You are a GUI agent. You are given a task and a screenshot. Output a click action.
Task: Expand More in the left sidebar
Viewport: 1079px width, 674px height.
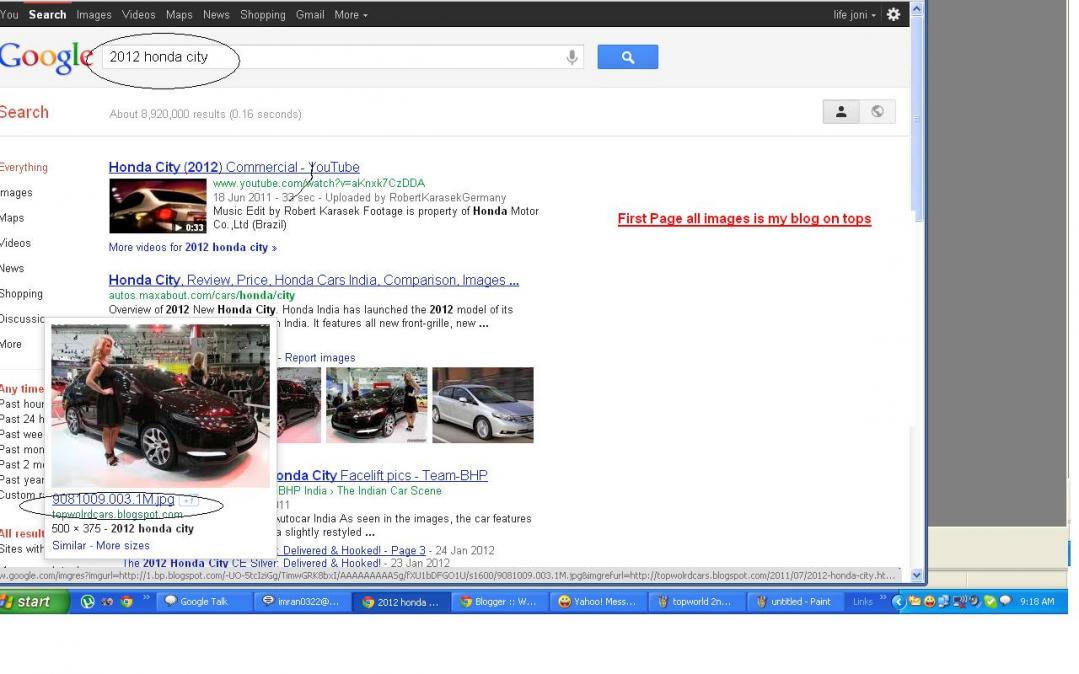tap(10, 344)
